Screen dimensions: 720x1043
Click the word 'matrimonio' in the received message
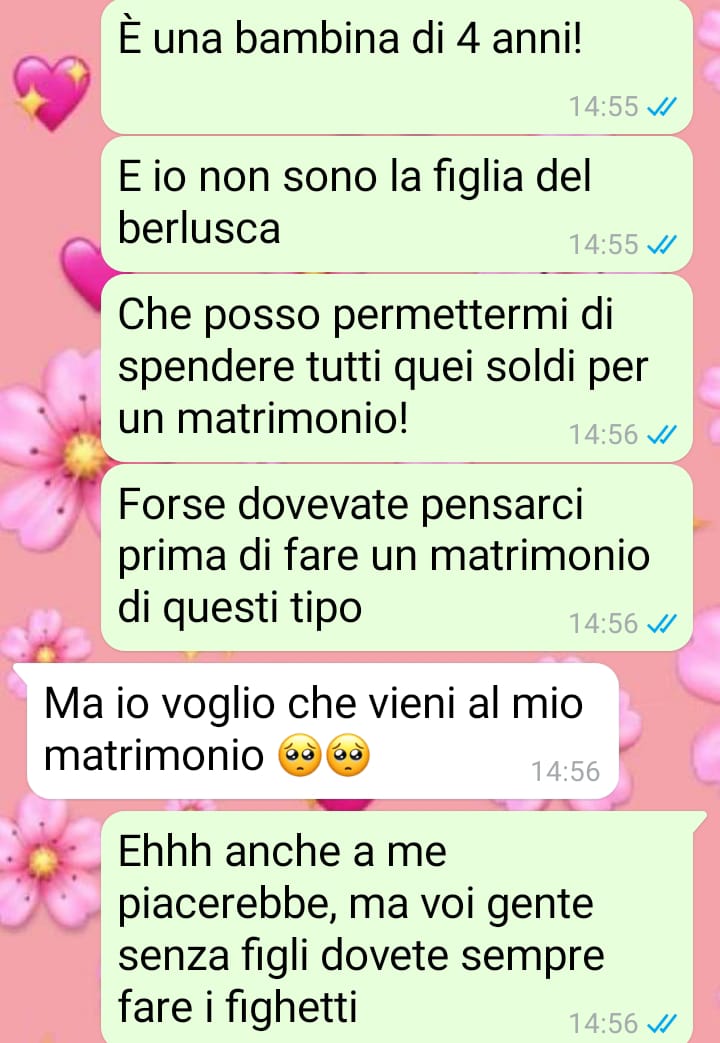[x=154, y=756]
